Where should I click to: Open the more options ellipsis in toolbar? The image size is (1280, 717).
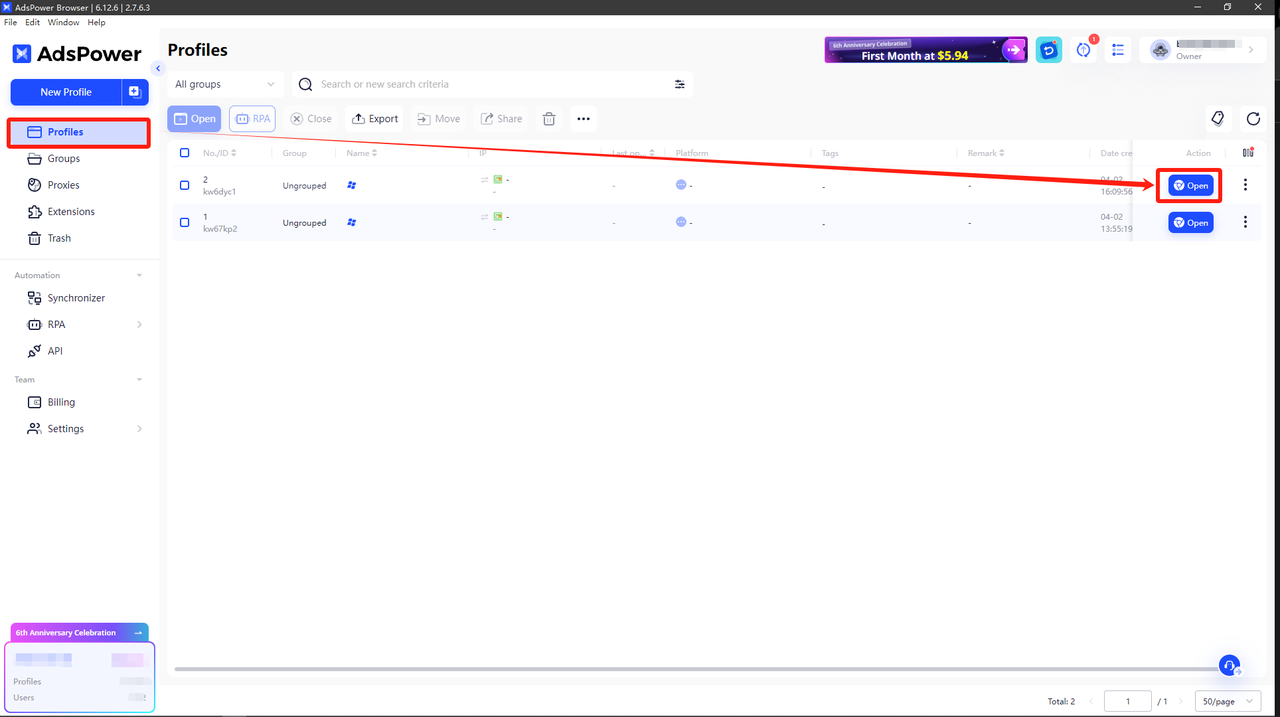[584, 119]
